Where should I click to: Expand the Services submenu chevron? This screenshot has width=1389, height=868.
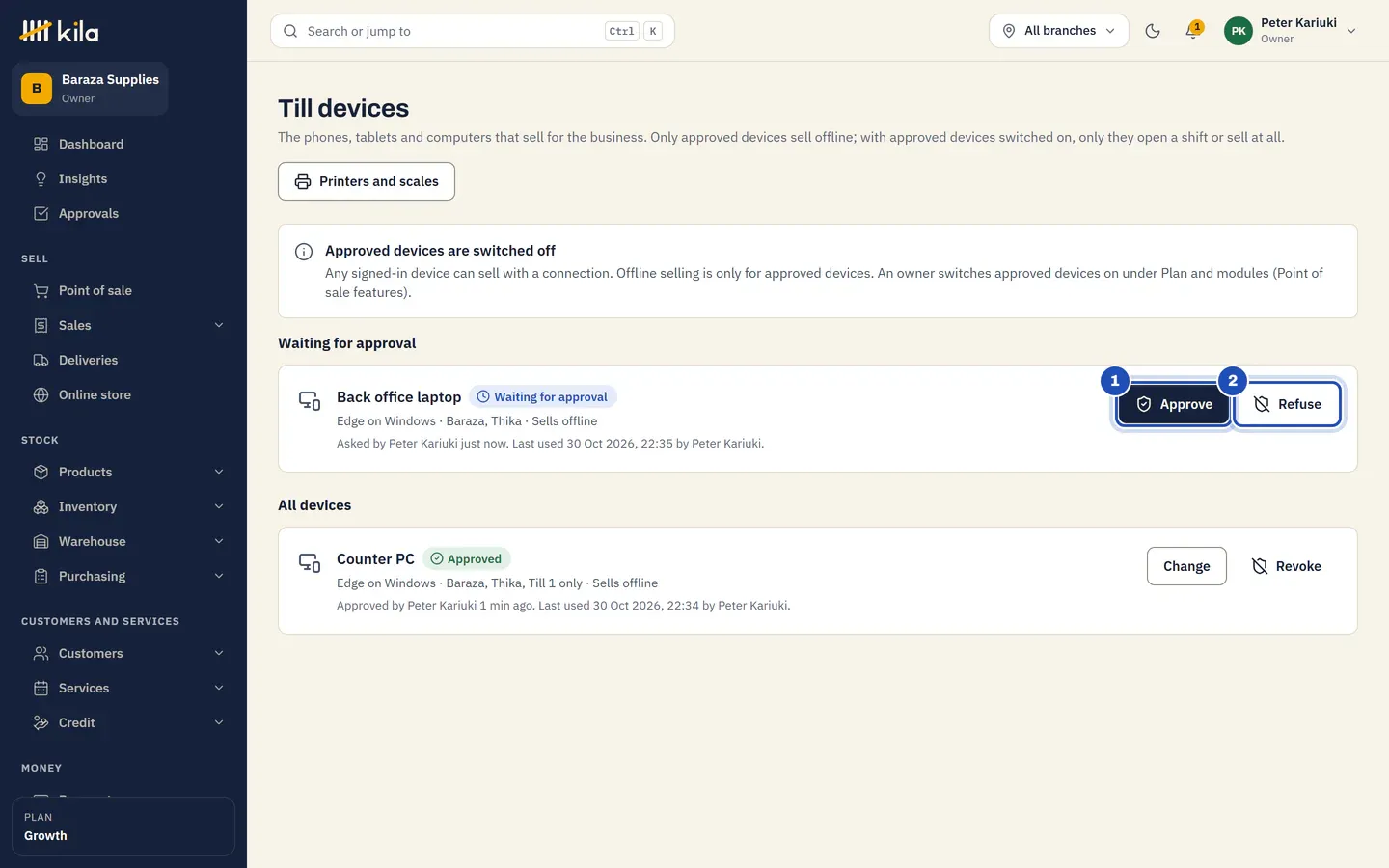[x=219, y=689]
